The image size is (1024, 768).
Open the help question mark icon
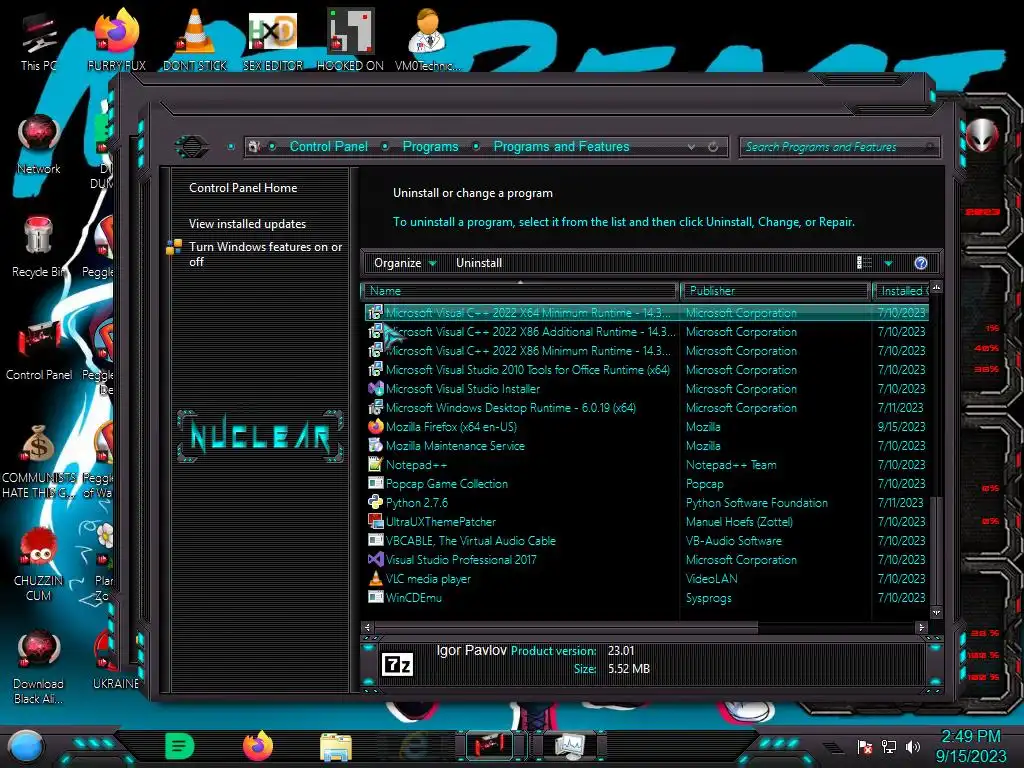pos(921,263)
